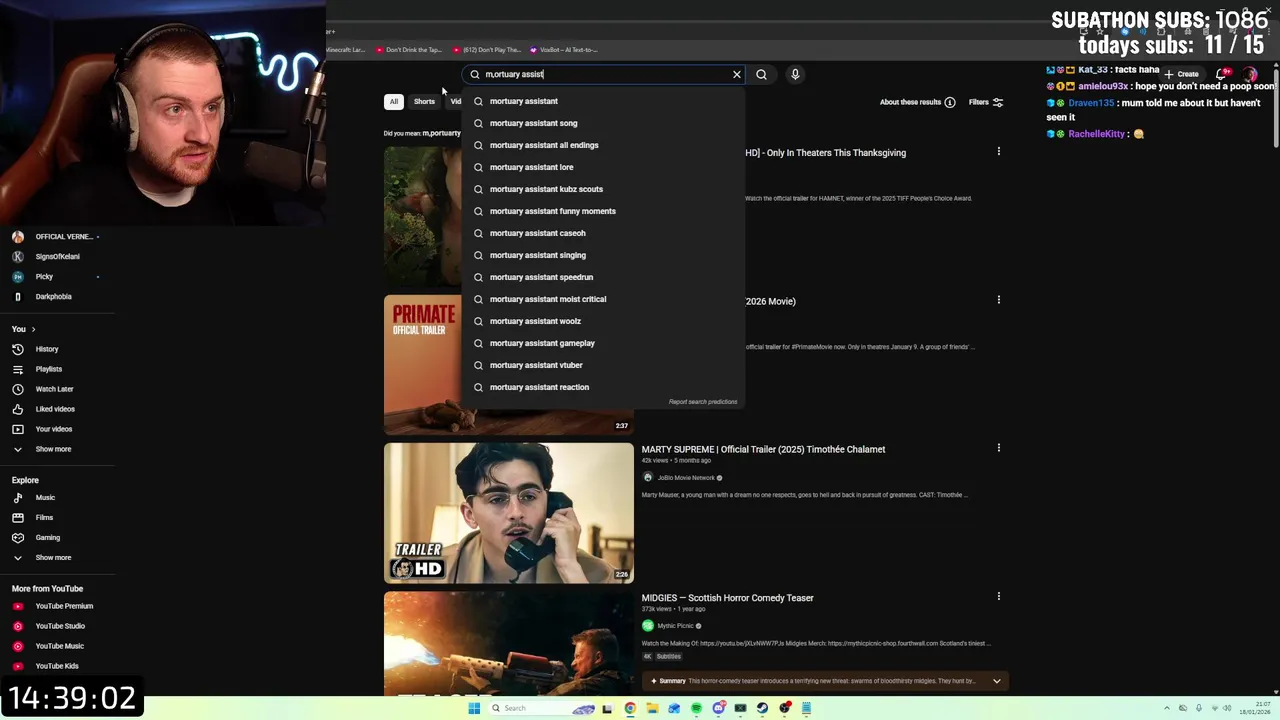Open File Explorer from the taskbar
The height and width of the screenshot is (720, 1280).
tap(652, 708)
